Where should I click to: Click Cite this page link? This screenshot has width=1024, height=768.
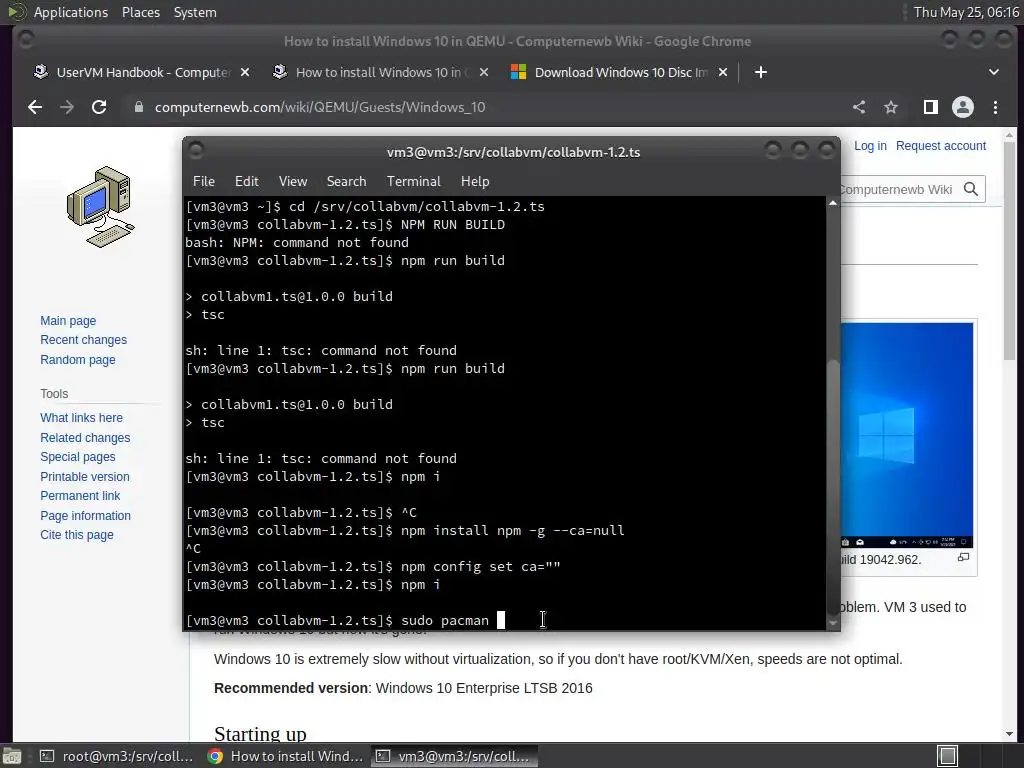76,534
